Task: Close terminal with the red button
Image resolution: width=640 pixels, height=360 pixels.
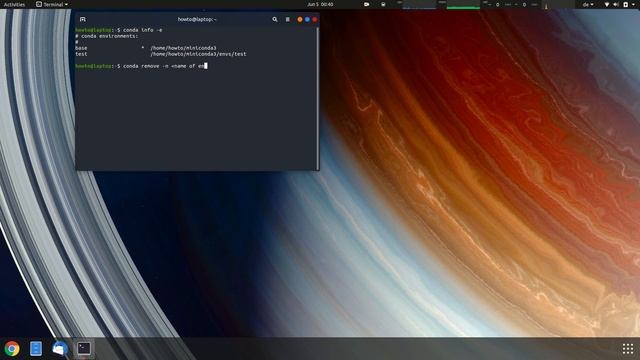Action: click(x=315, y=19)
